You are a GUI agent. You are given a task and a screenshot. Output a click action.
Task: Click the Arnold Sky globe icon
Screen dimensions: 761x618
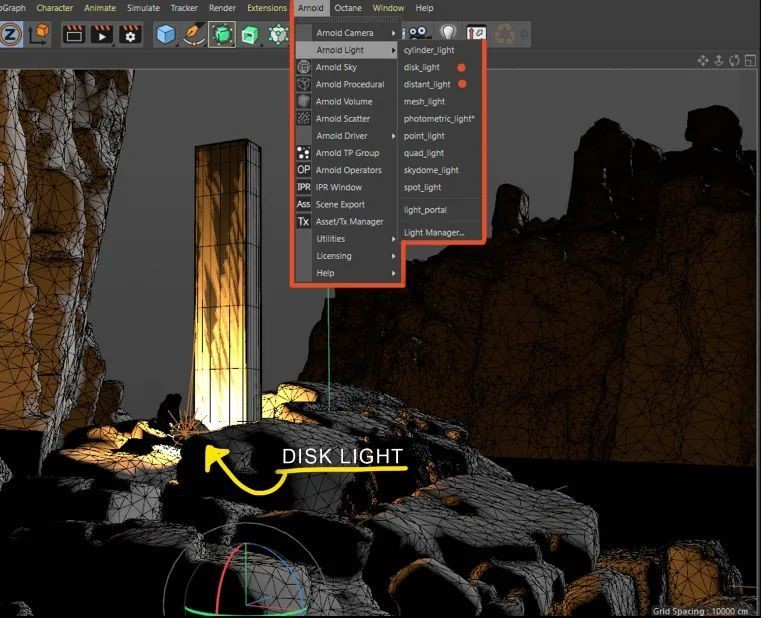coord(304,67)
